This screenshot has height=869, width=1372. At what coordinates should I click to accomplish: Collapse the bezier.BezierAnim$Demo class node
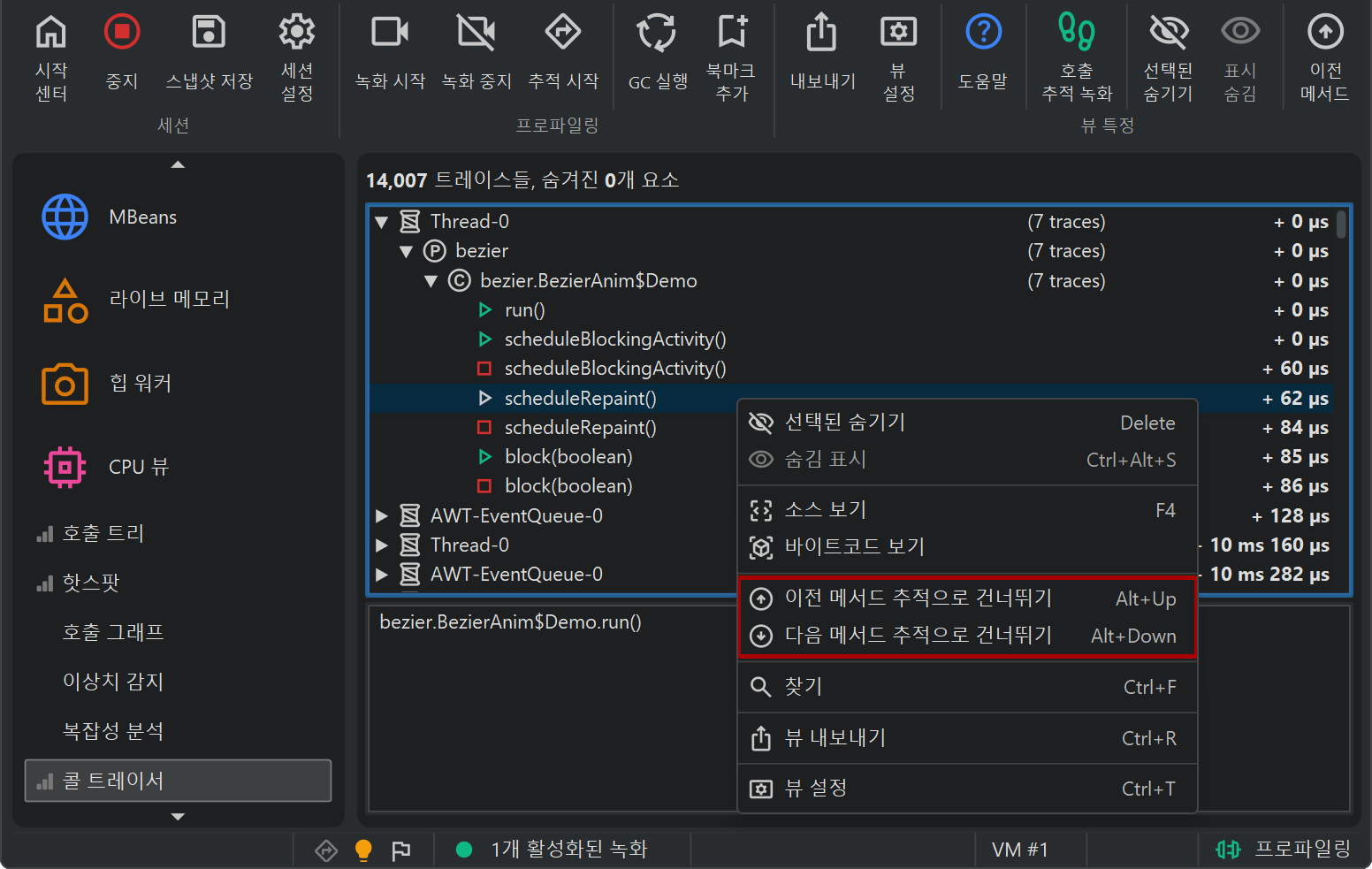[x=431, y=281]
